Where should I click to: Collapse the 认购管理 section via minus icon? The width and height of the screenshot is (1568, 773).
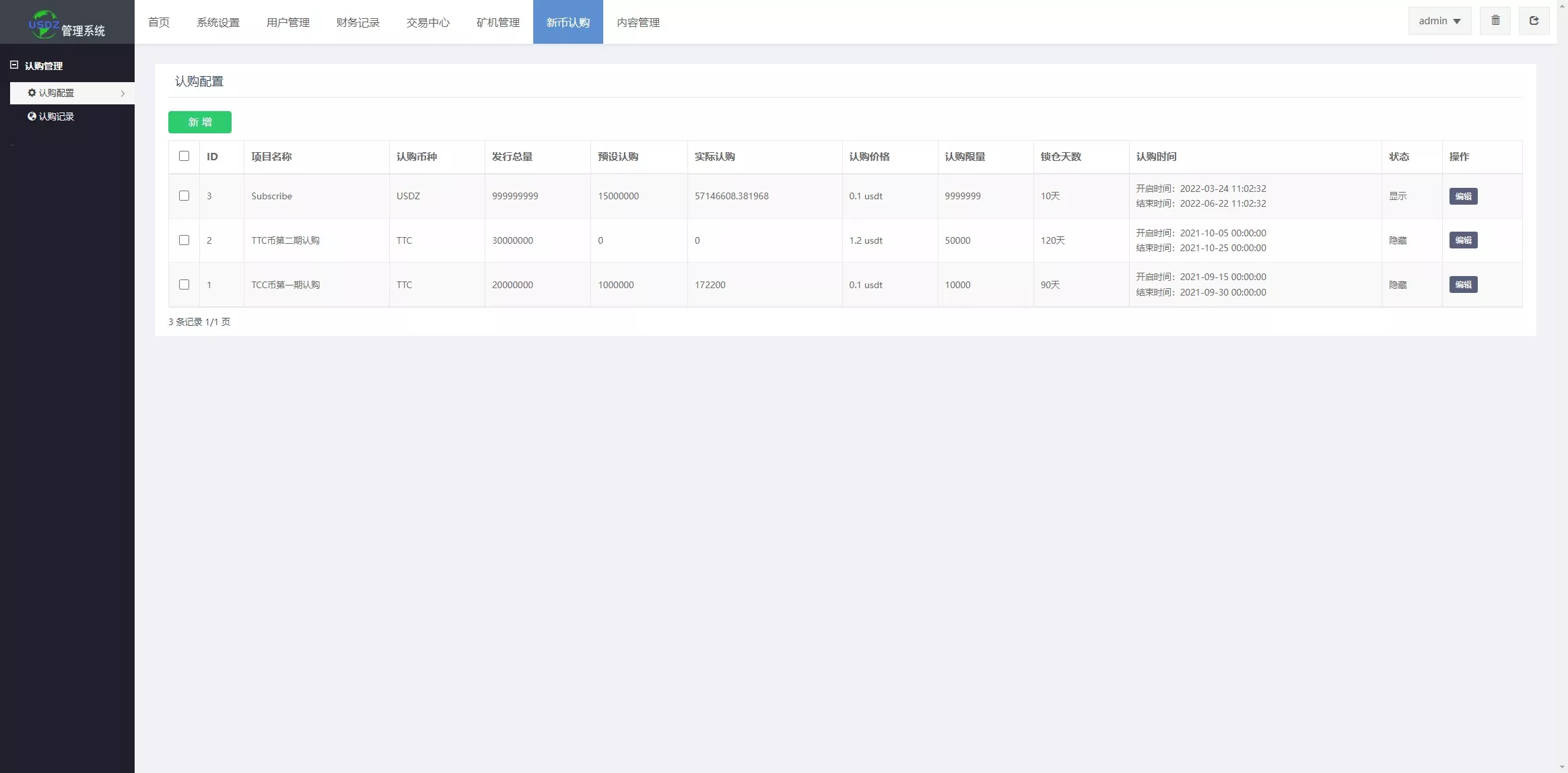[13, 65]
